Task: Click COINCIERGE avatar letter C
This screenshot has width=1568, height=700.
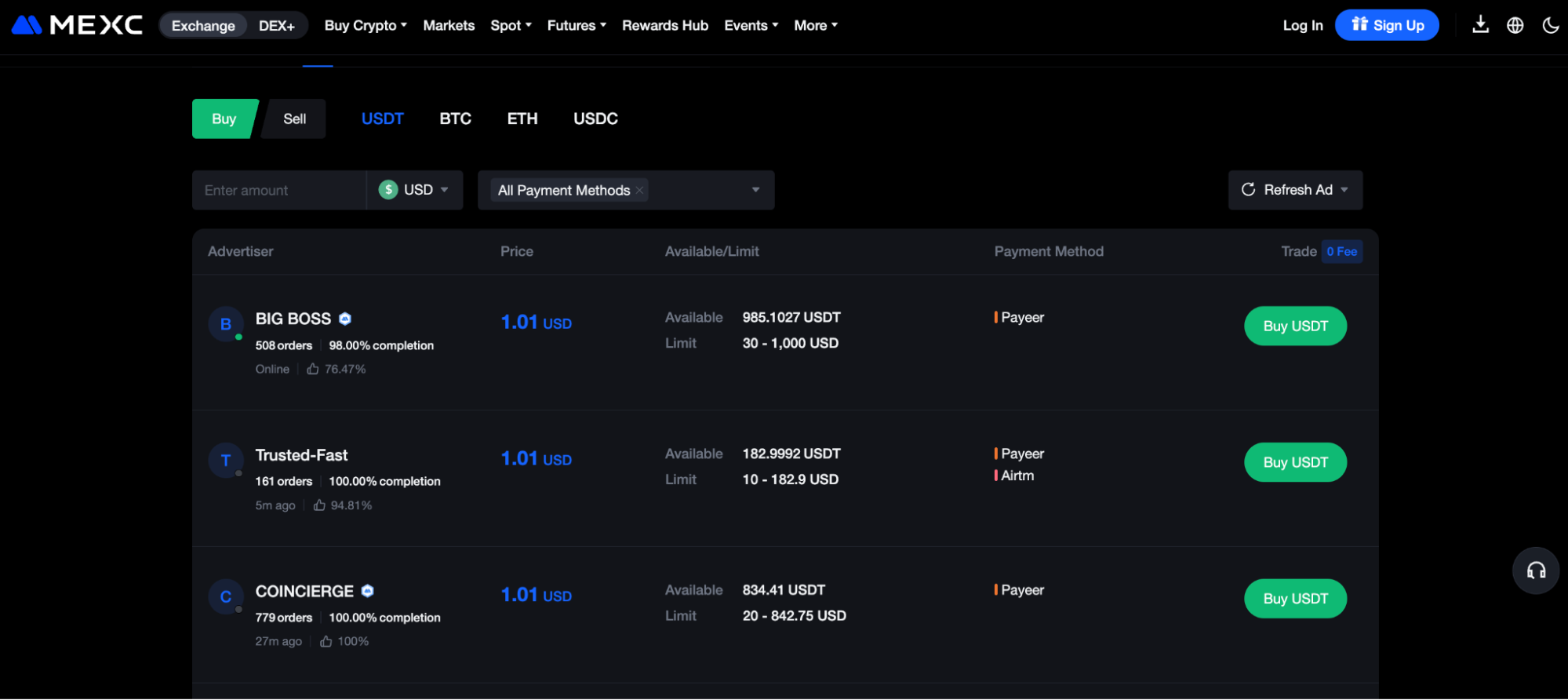Action: 226,597
